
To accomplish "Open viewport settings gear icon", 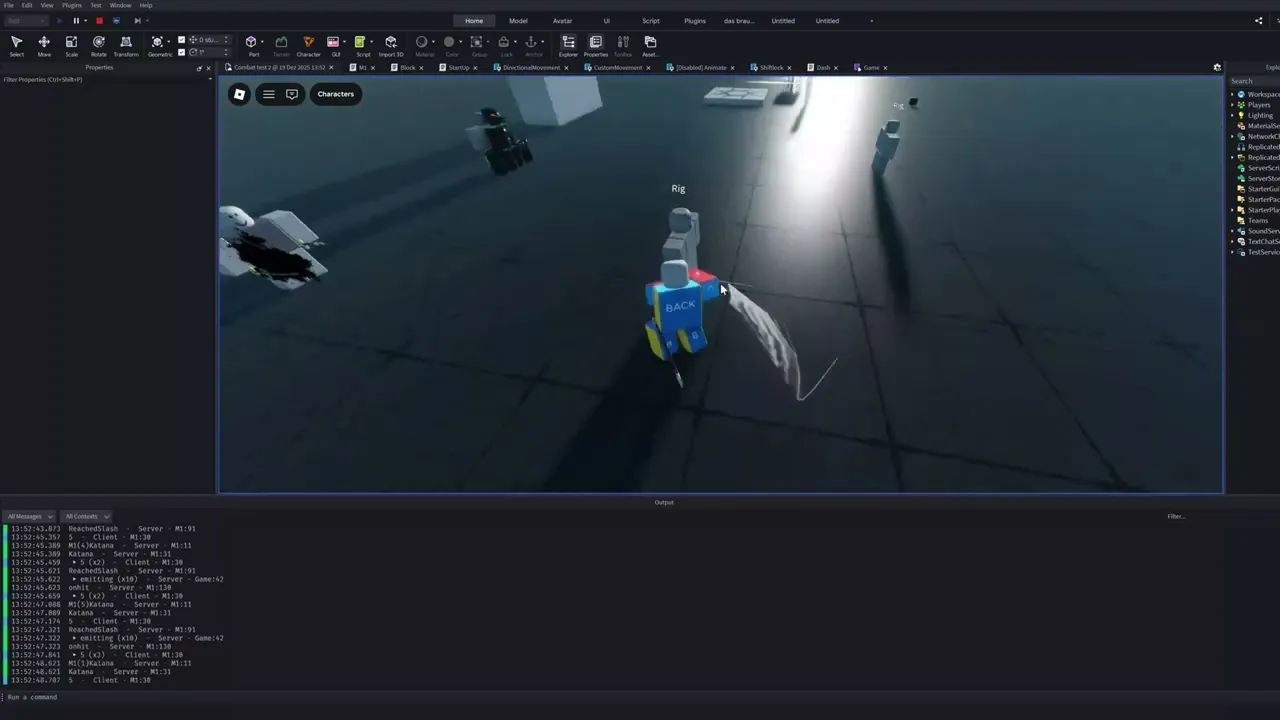I will tap(1217, 68).
